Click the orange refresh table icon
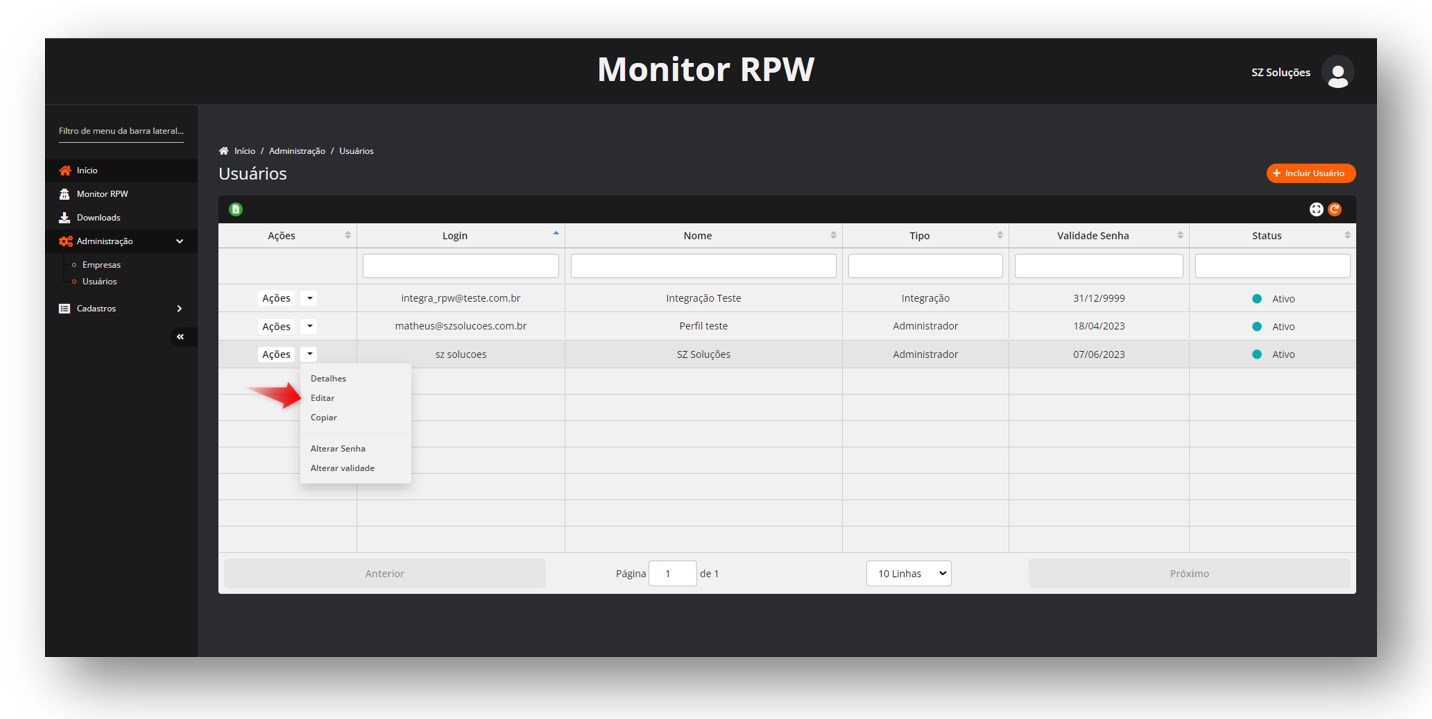This screenshot has height=719, width=1432. click(x=1334, y=209)
